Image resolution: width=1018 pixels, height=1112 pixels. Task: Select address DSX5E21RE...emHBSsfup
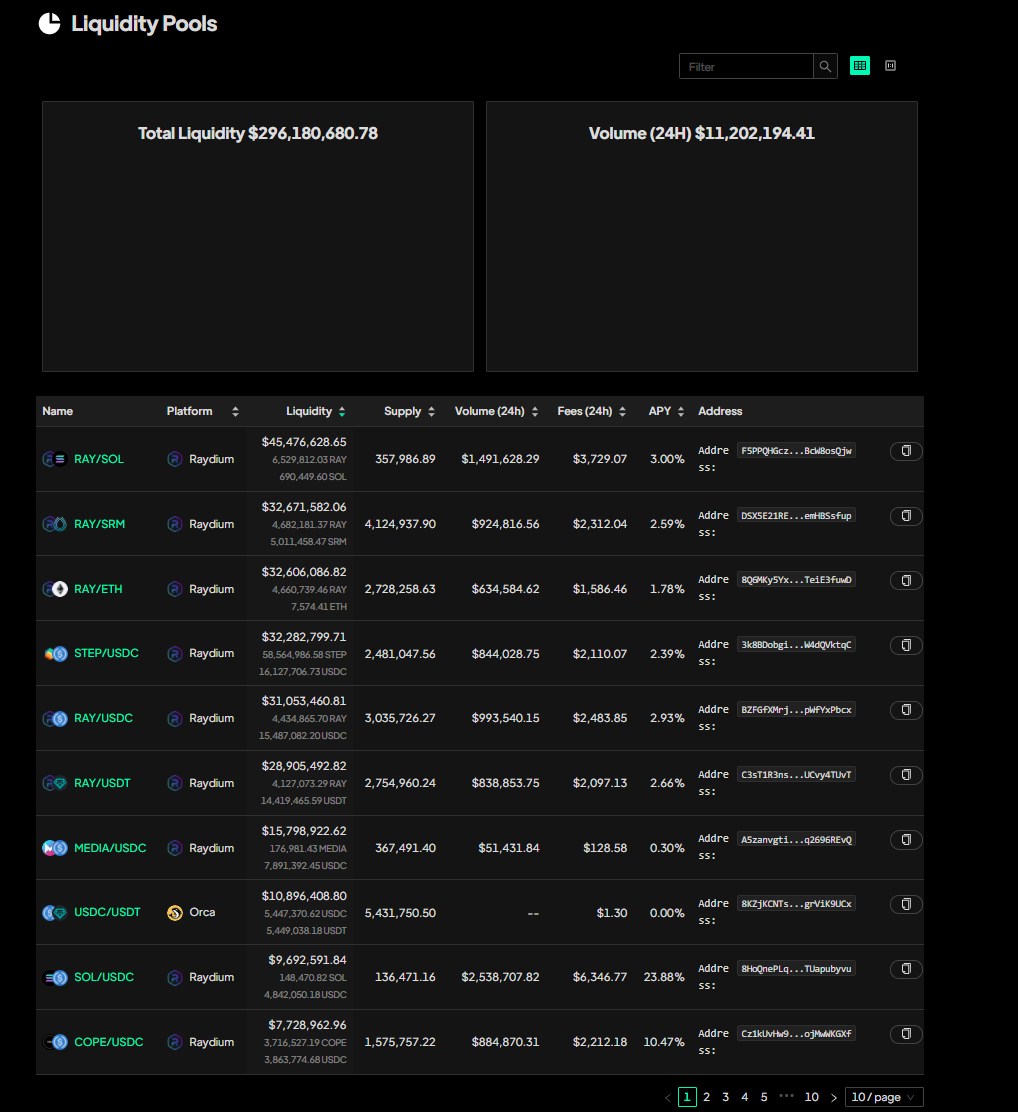click(796, 516)
